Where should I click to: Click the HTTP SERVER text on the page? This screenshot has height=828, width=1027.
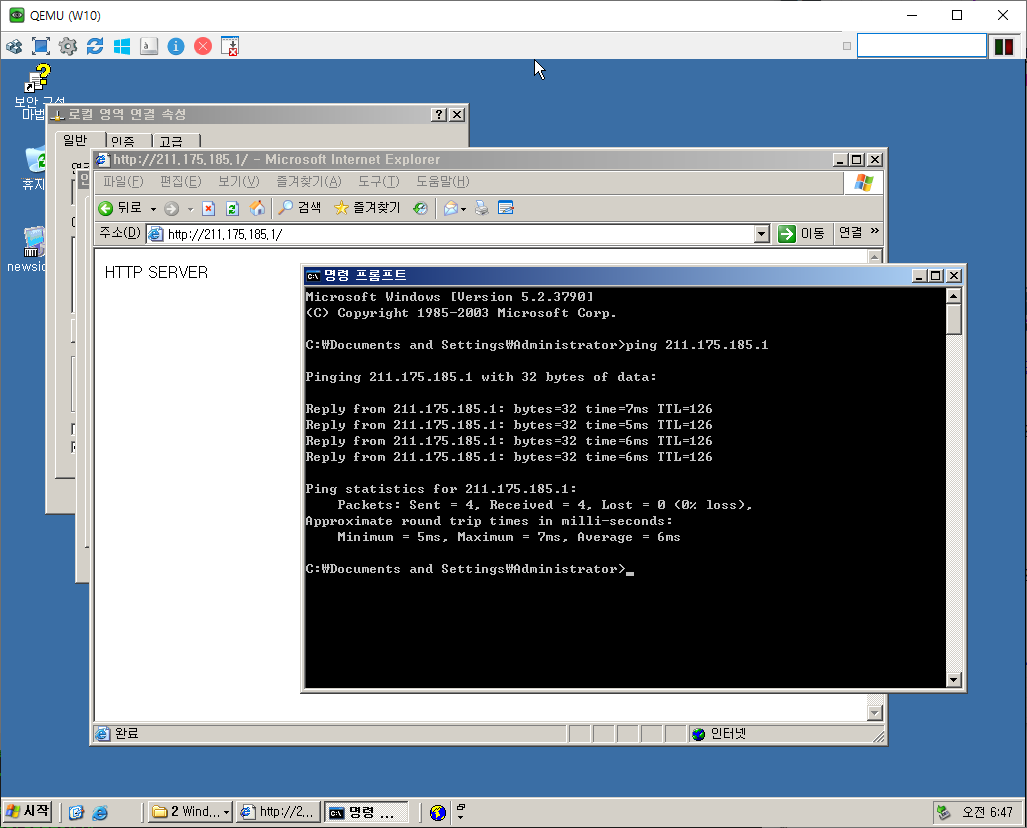coord(157,273)
